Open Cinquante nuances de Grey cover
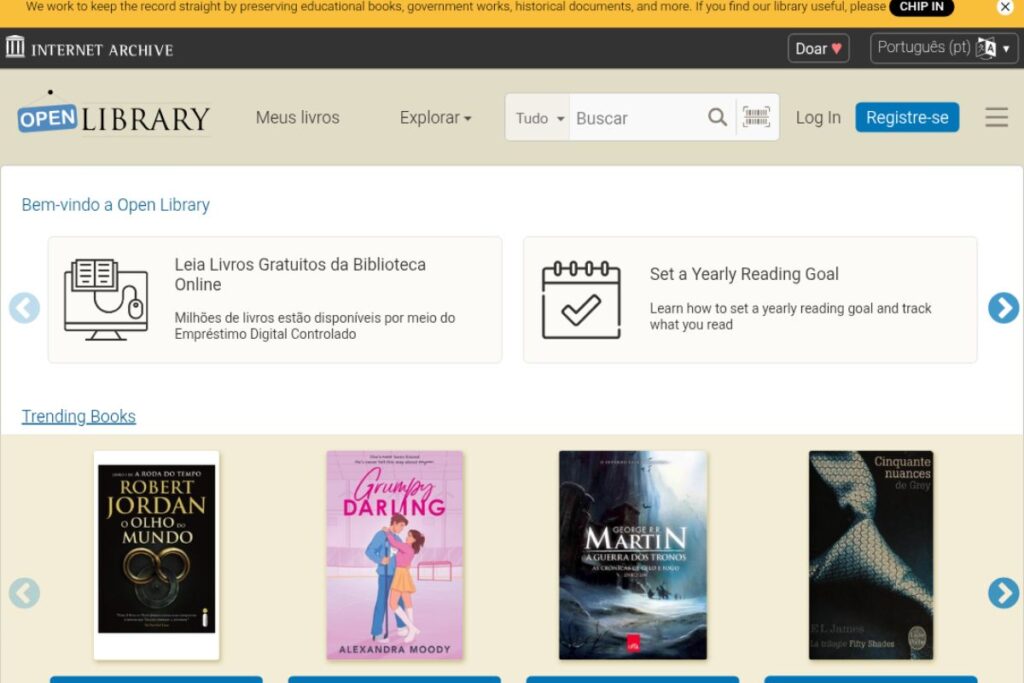The width and height of the screenshot is (1024, 683). [x=871, y=555]
